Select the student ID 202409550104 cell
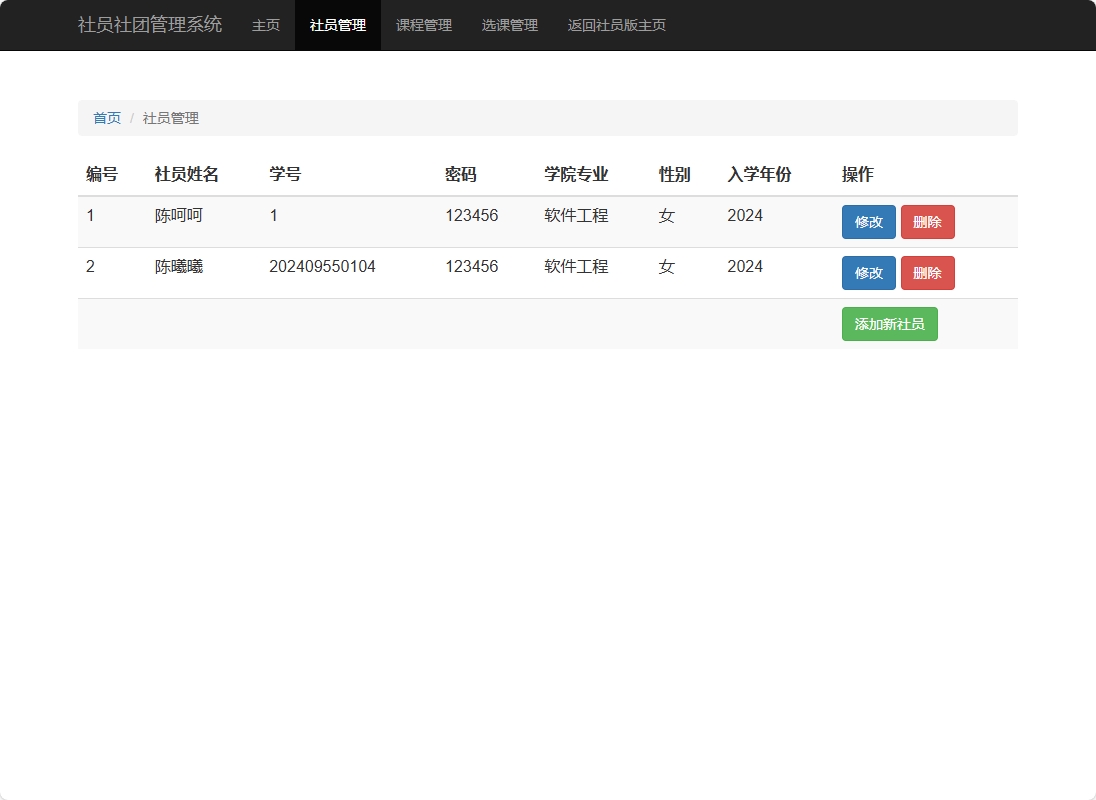 coord(322,266)
